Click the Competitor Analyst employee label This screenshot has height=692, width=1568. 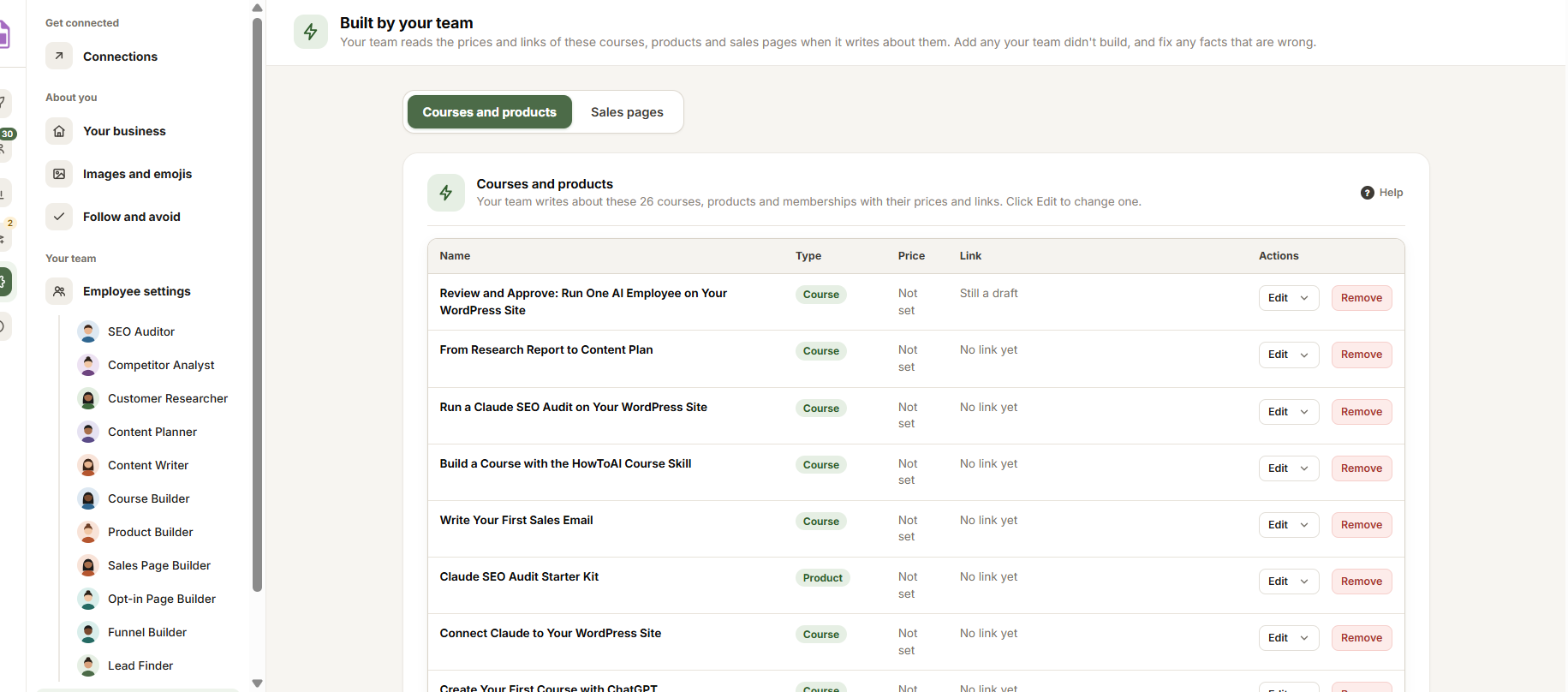[x=161, y=365]
